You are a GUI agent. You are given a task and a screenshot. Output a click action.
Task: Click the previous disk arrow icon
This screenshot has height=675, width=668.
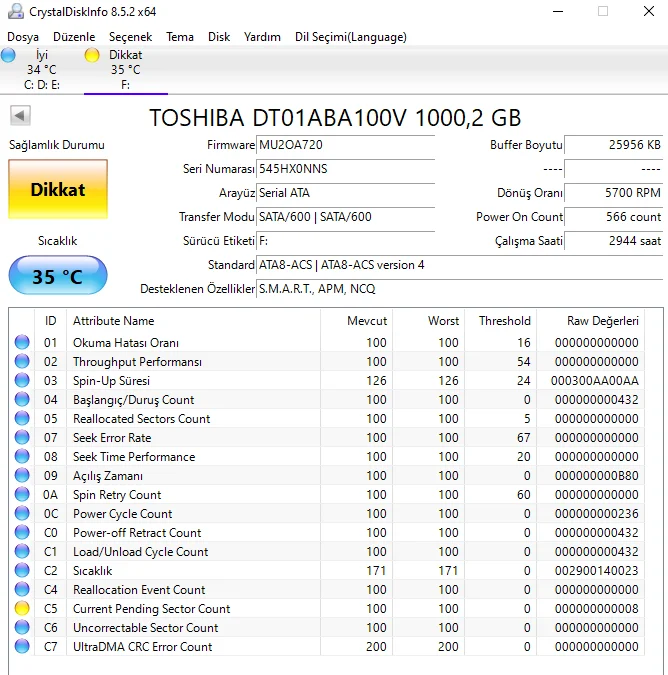coord(19,116)
